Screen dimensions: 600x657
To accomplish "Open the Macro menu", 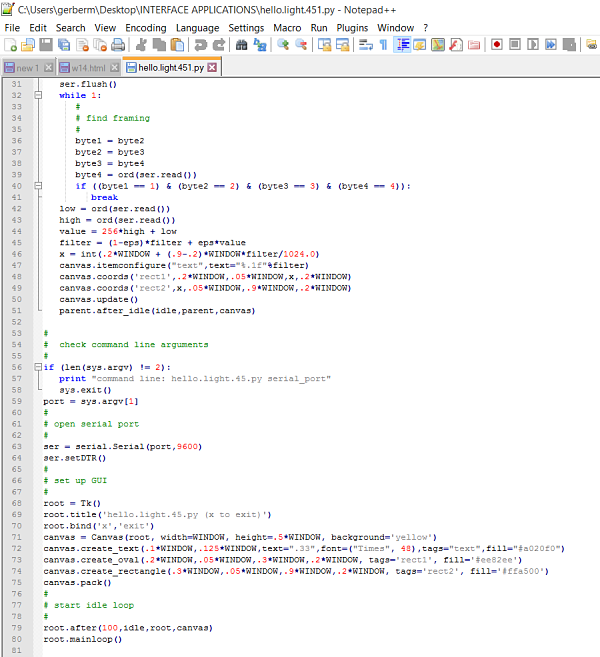I will [287, 28].
